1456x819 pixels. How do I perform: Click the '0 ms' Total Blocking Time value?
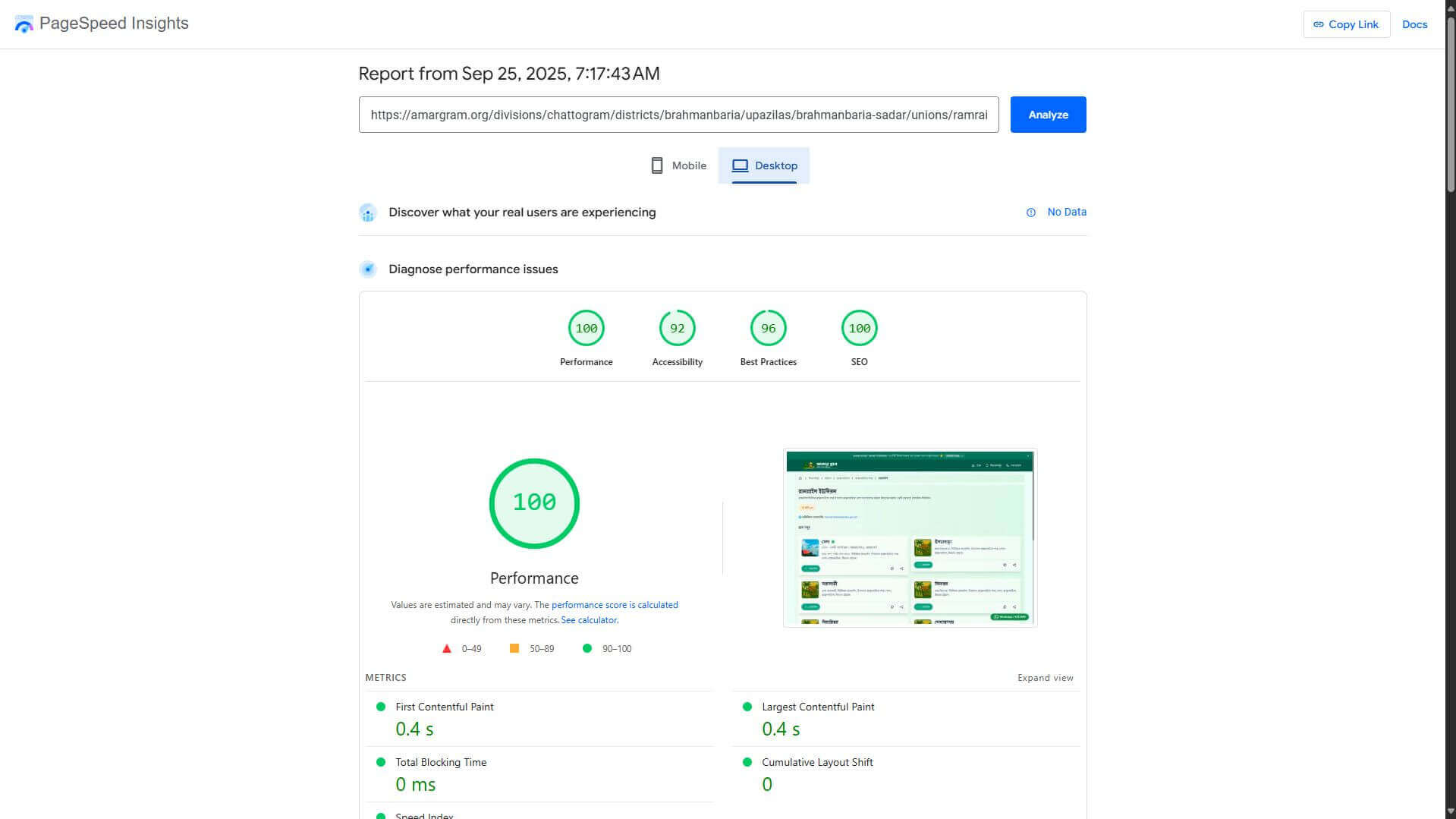point(416,785)
